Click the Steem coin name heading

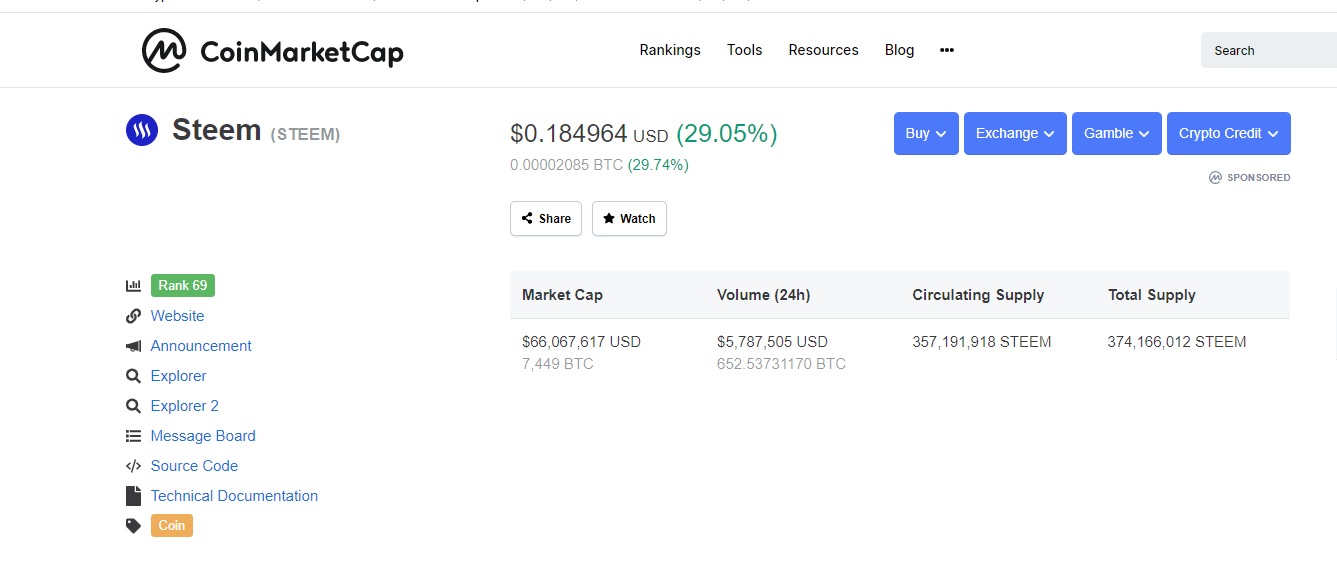pos(217,130)
